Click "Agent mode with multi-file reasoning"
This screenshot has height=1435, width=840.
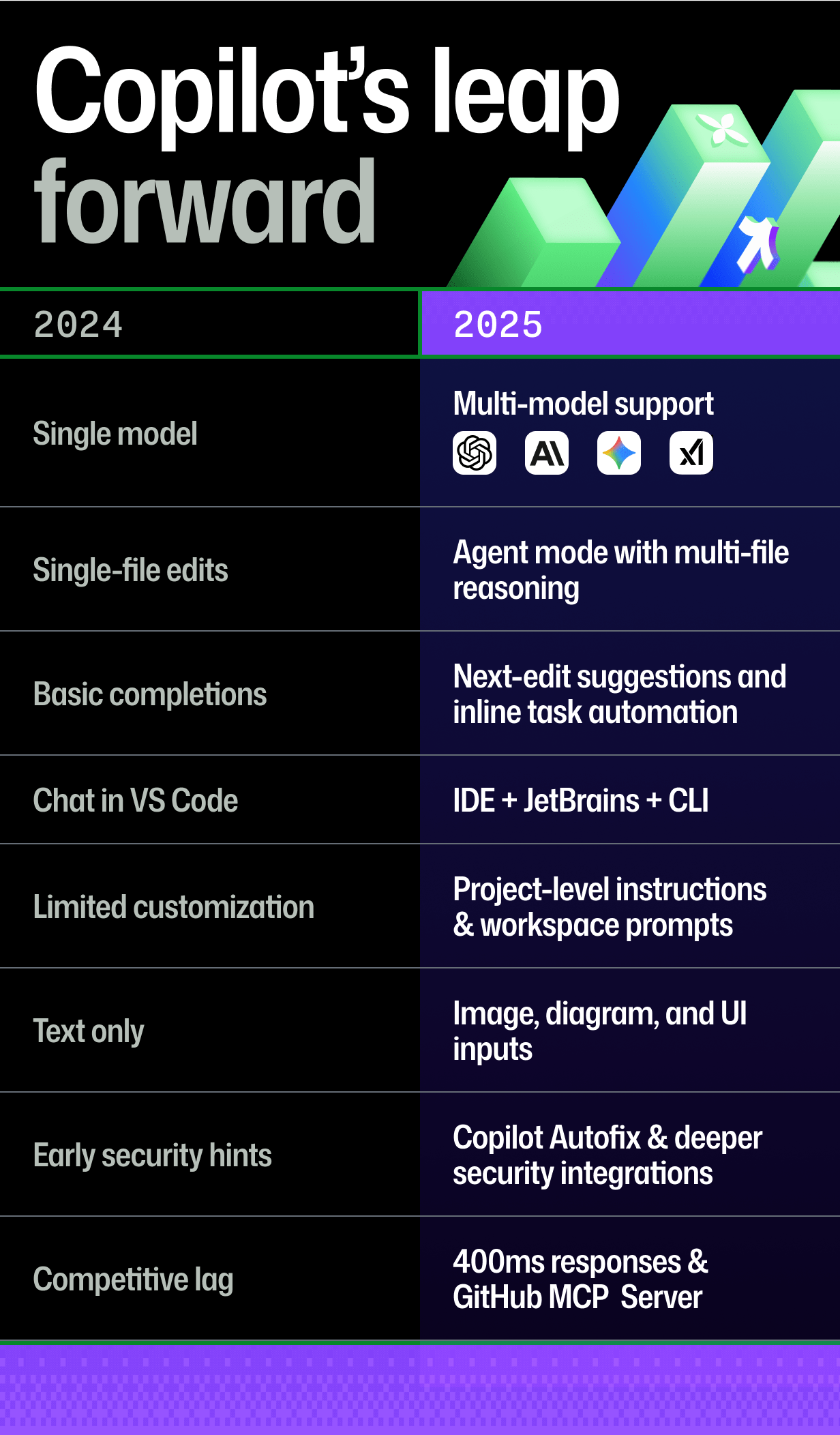click(x=620, y=570)
